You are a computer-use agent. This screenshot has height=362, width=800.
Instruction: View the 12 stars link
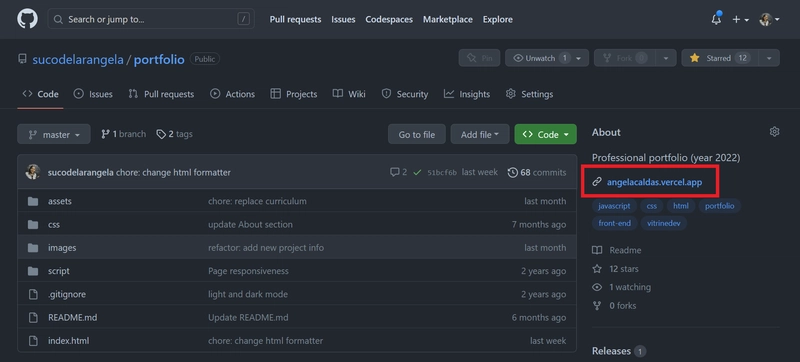tap(615, 269)
